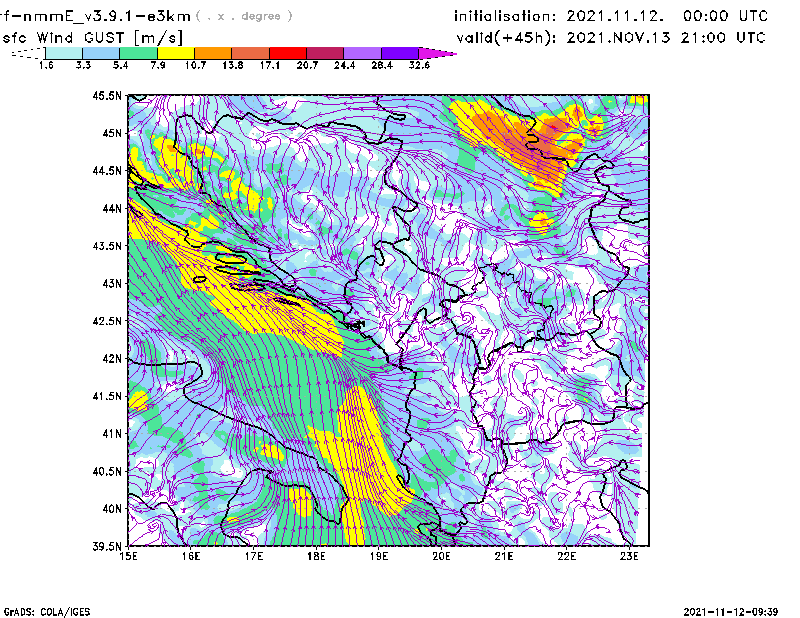The height and width of the screenshot is (618, 800).
Task: Click the 44N latitude label
Action: coord(112,208)
